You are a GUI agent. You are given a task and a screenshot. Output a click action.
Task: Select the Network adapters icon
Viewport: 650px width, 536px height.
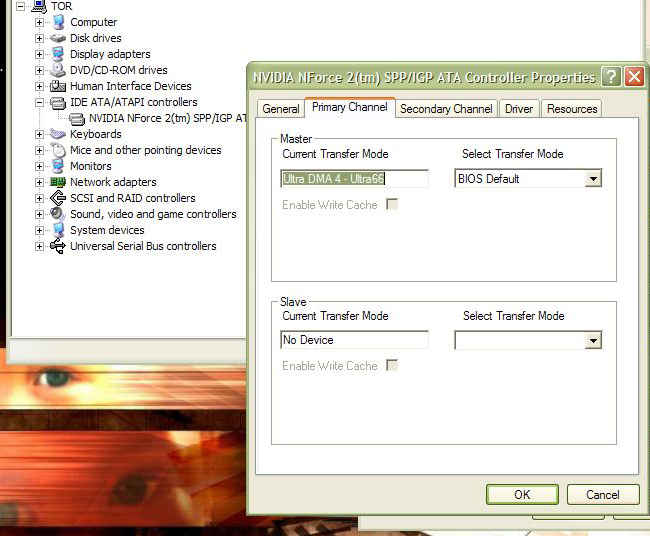click(x=58, y=182)
